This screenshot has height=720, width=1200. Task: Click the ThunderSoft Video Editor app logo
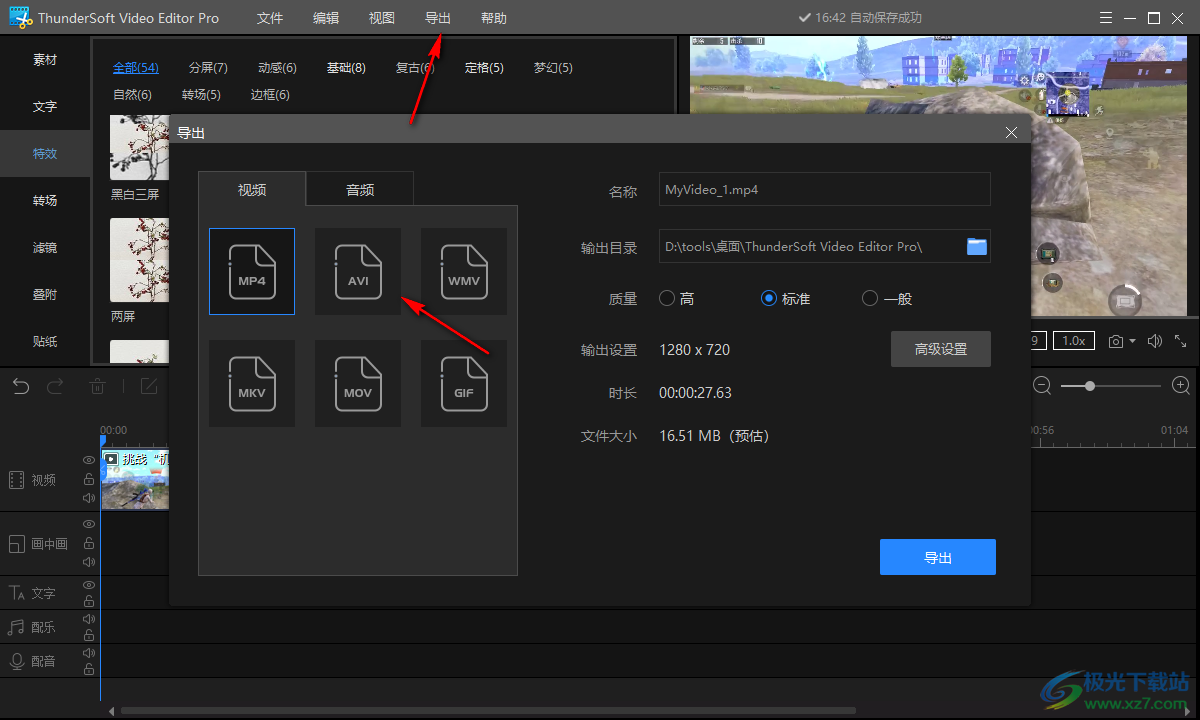coord(20,18)
